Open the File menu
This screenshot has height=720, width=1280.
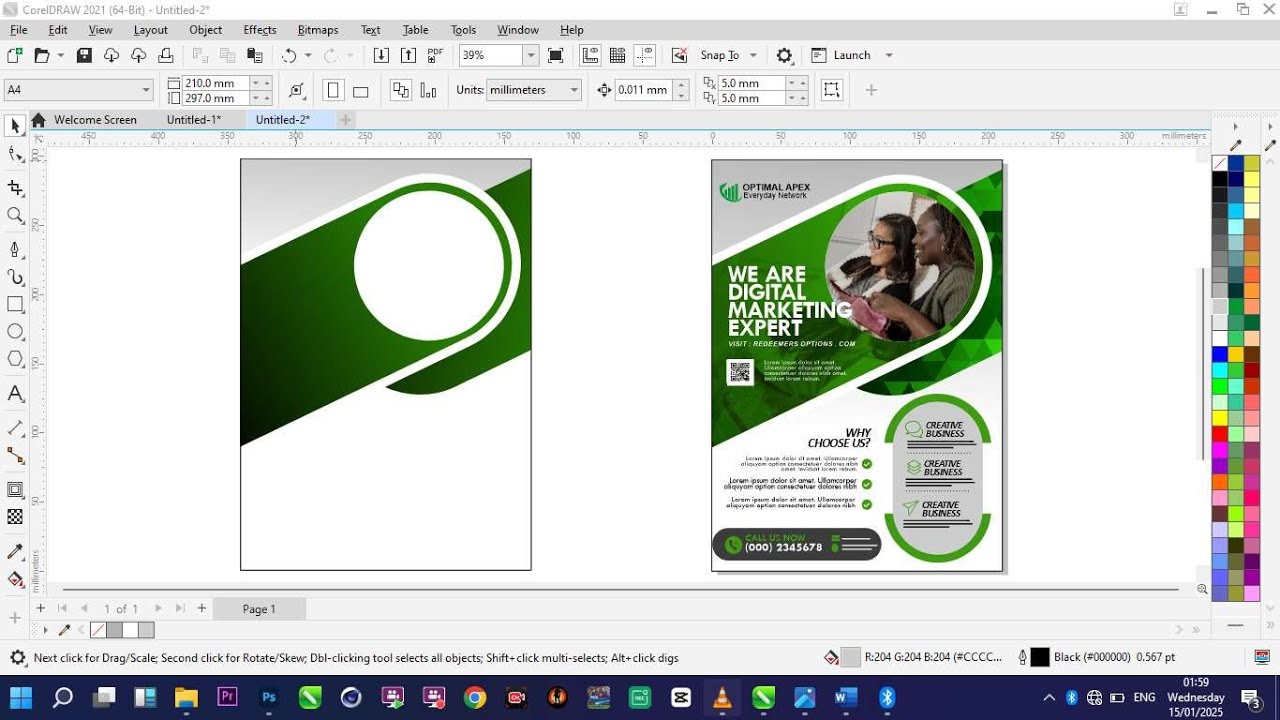pos(18,30)
